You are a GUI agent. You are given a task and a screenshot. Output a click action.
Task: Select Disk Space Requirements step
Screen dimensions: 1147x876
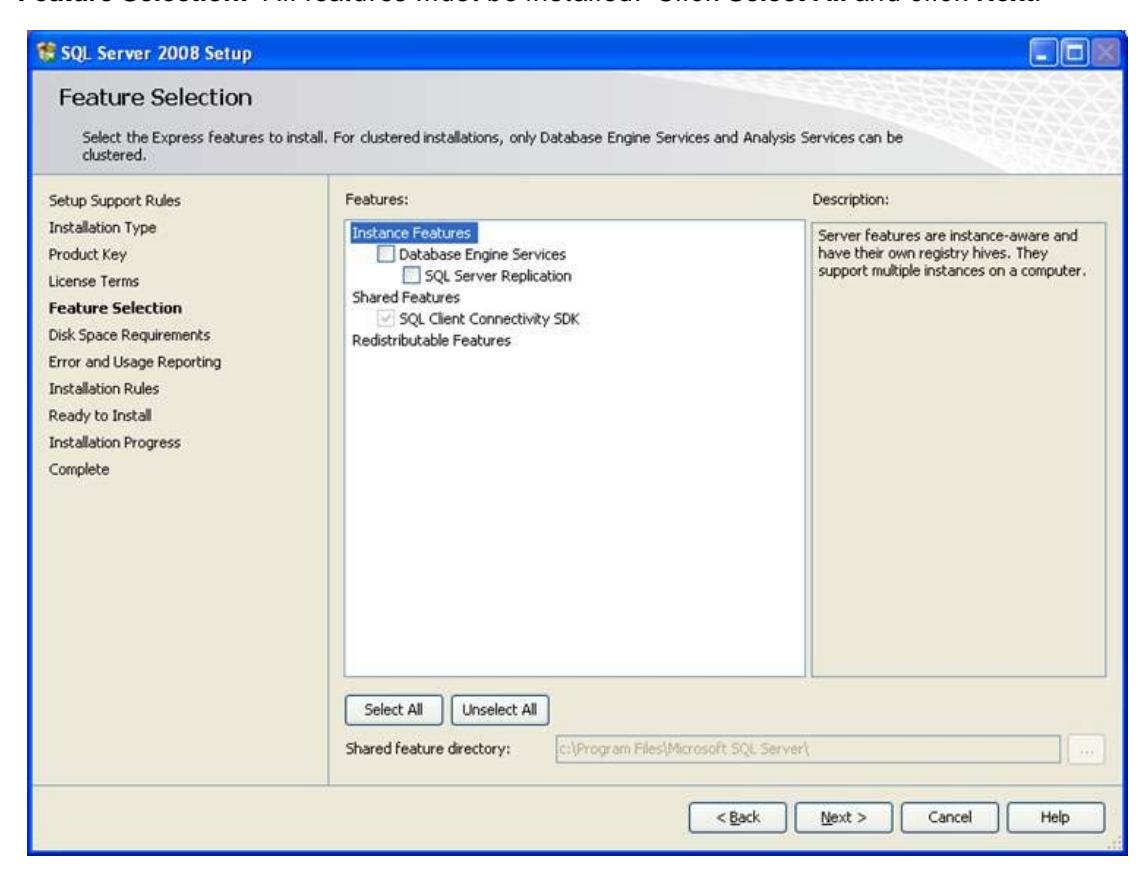coord(129,335)
